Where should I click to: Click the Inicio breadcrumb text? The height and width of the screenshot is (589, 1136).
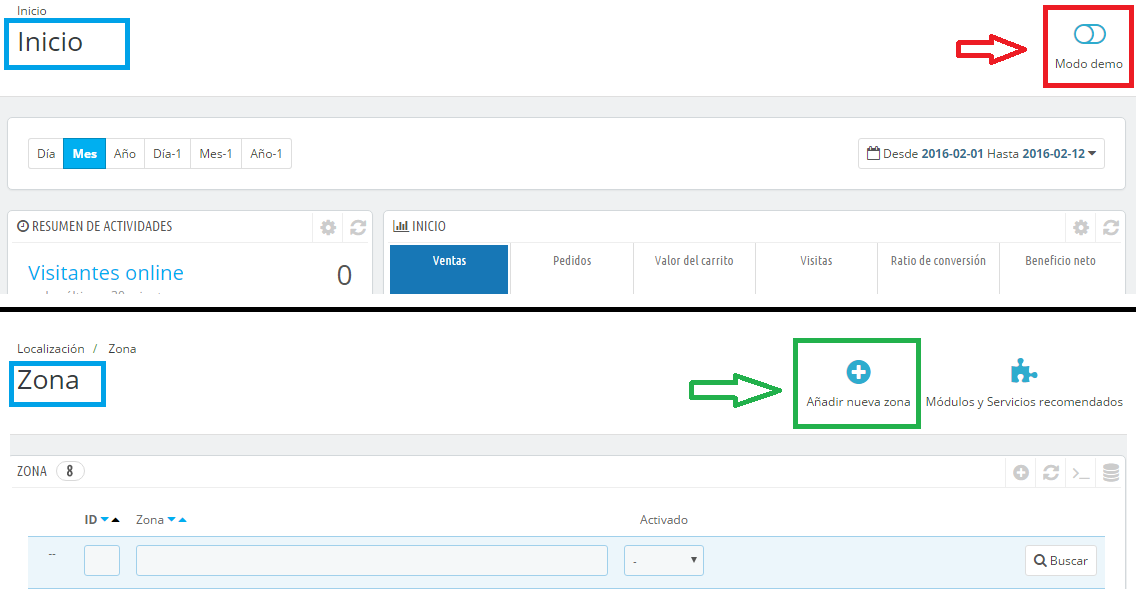(32, 11)
